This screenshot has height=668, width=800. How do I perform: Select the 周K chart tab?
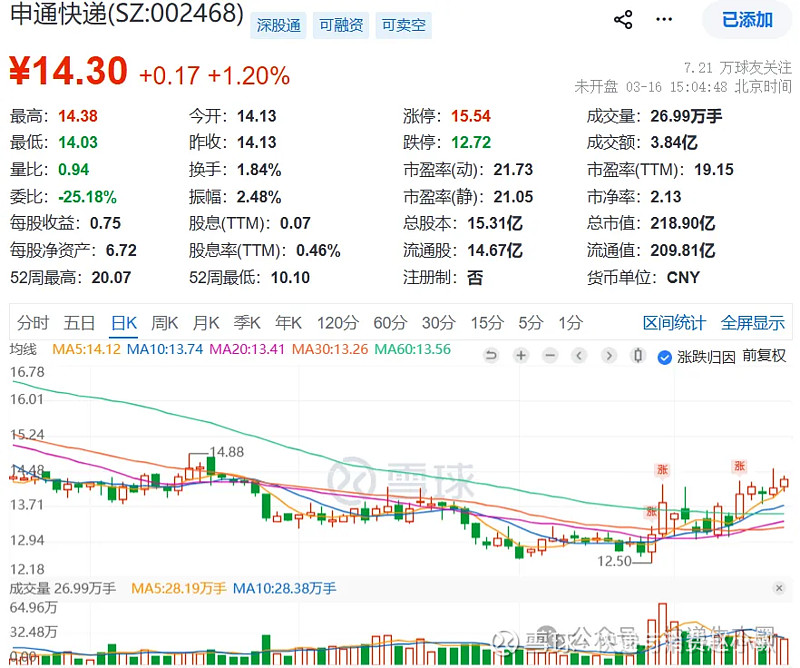click(164, 323)
